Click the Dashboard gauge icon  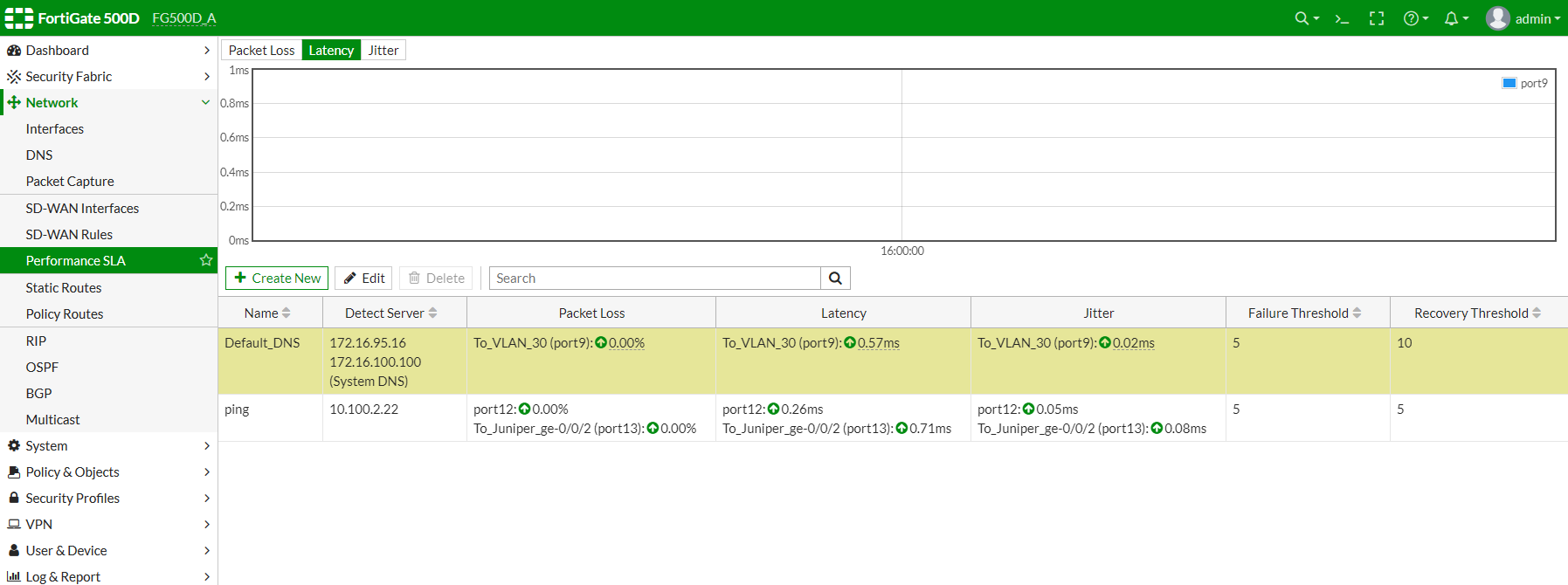(x=14, y=51)
